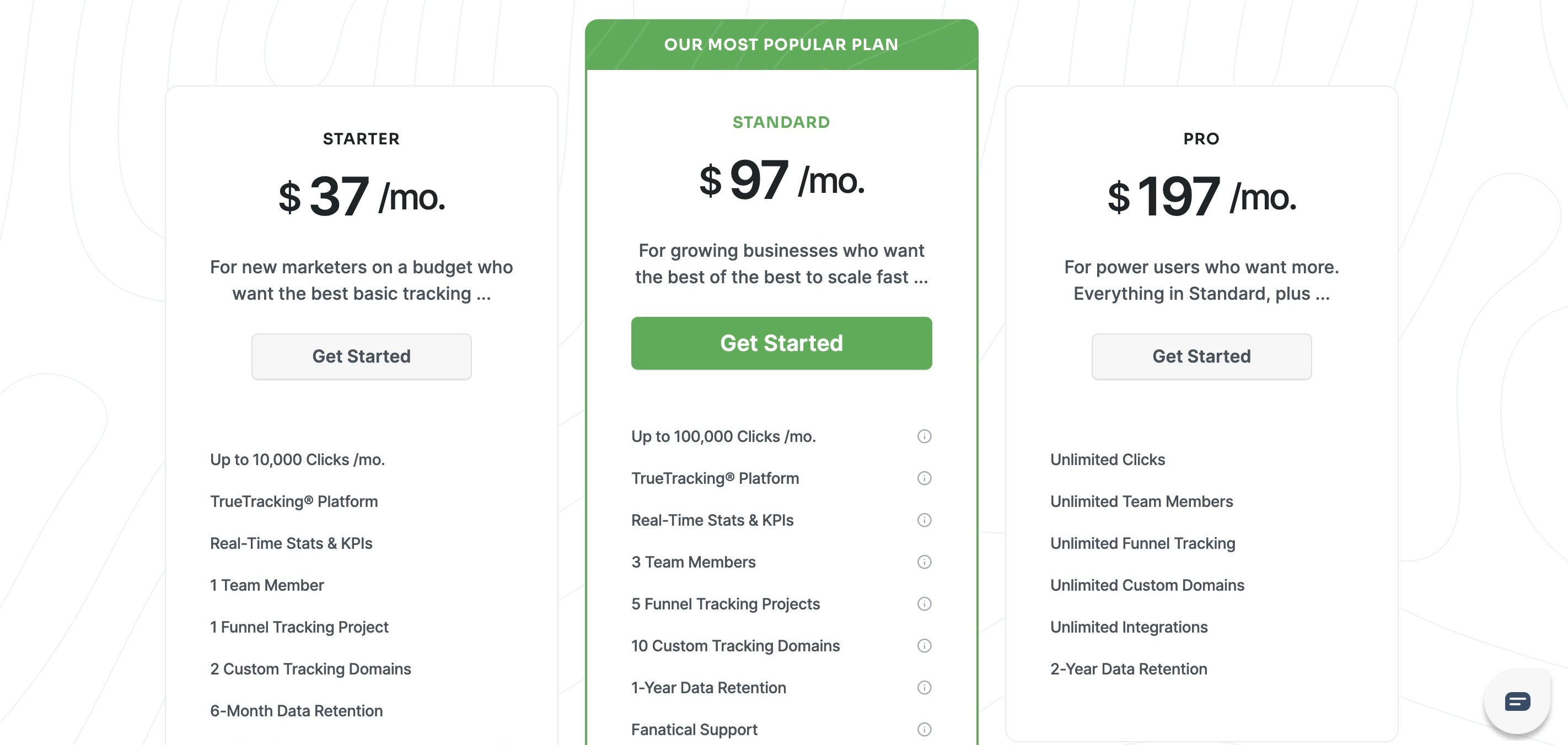The image size is (1568, 745).
Task: Click Get Started on the Pro plan
Action: 1201,357
